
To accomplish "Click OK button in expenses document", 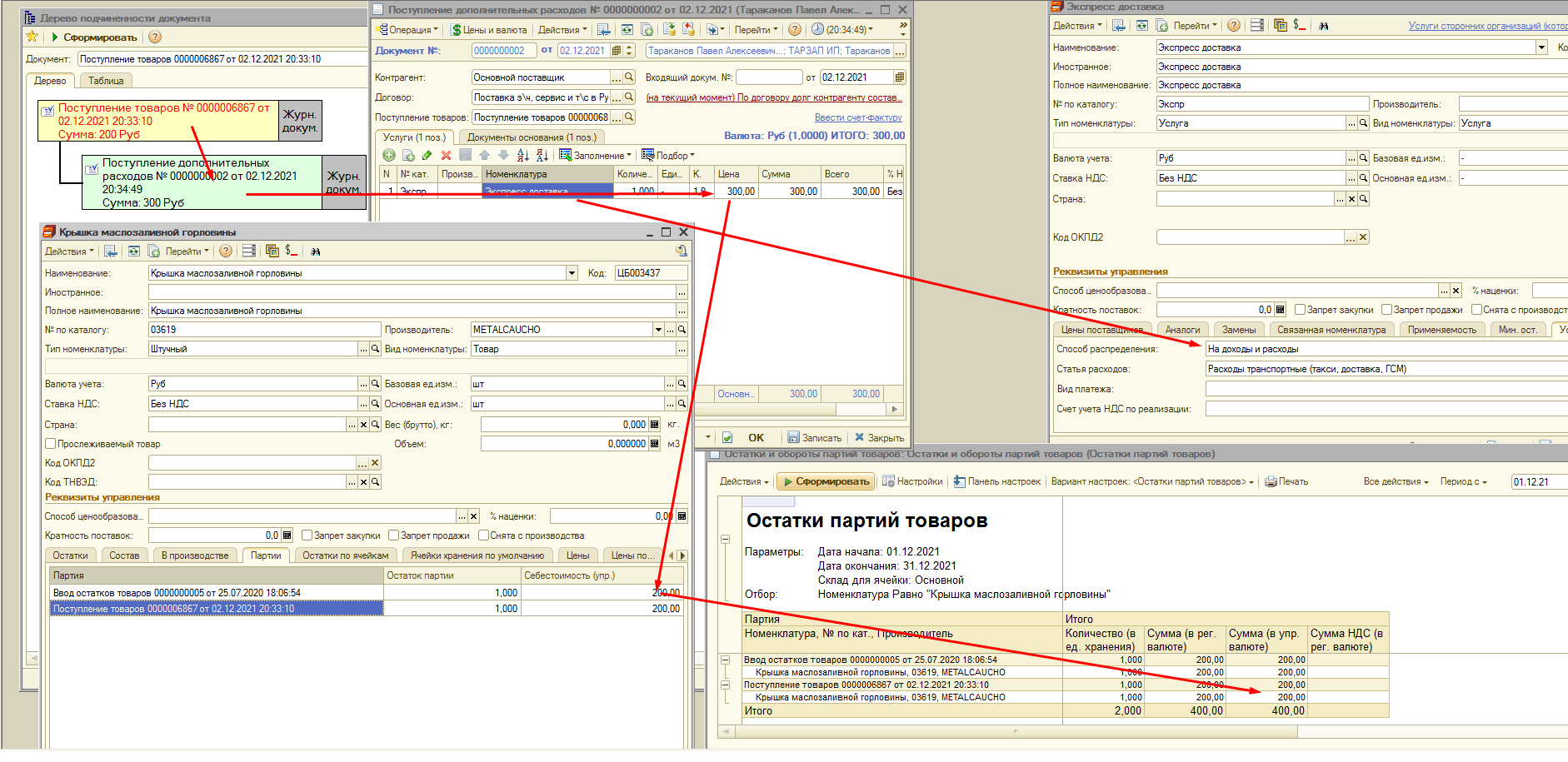I will pos(756,437).
